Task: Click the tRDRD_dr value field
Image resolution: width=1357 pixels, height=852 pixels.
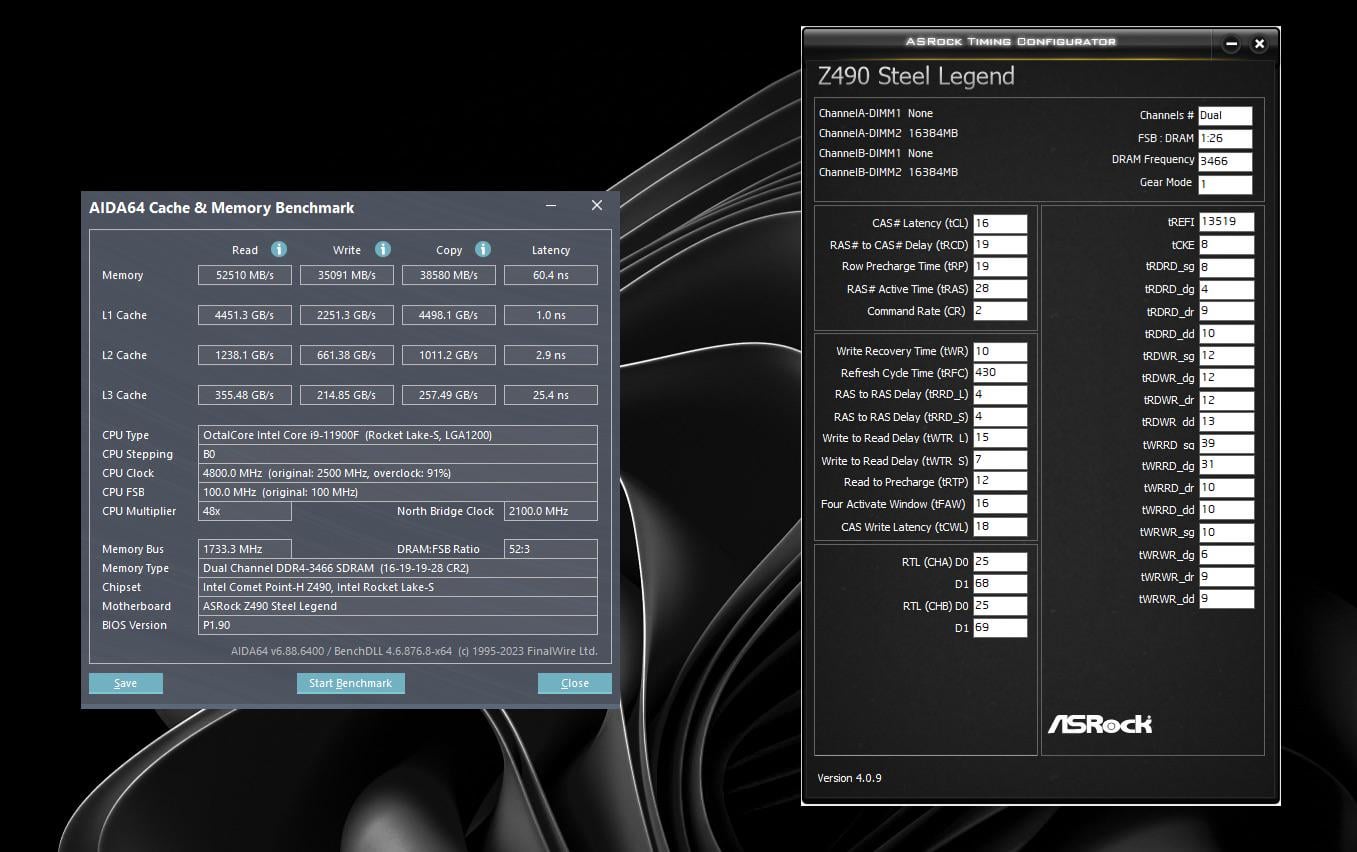Action: [1226, 311]
